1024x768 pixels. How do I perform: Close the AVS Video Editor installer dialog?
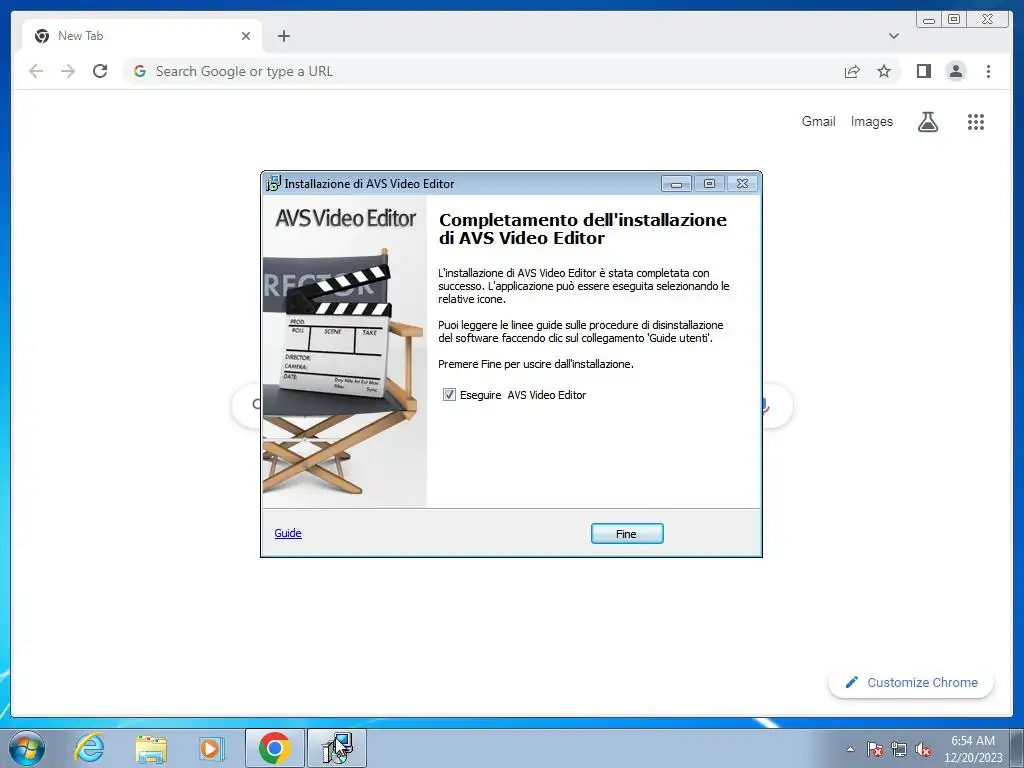click(x=743, y=184)
